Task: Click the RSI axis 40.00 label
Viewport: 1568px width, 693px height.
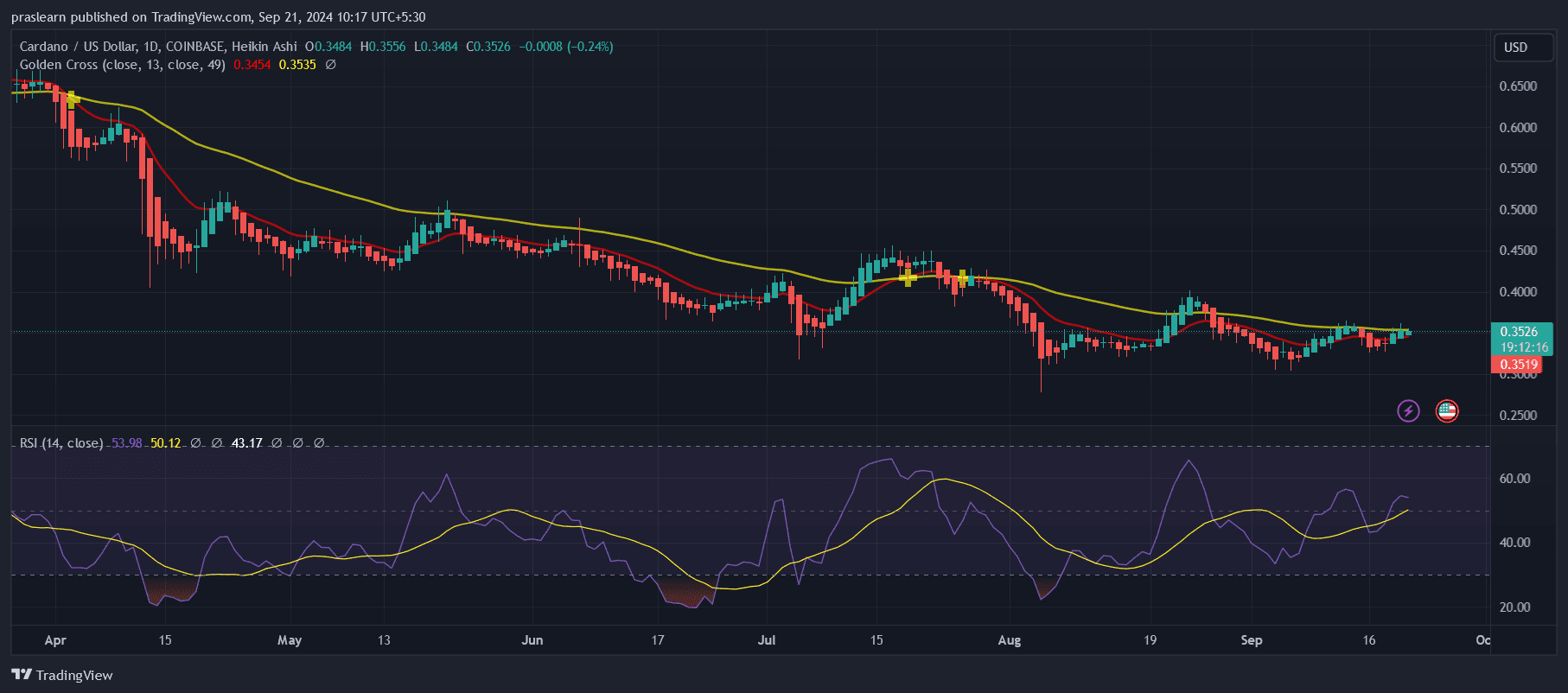Action: (1514, 543)
